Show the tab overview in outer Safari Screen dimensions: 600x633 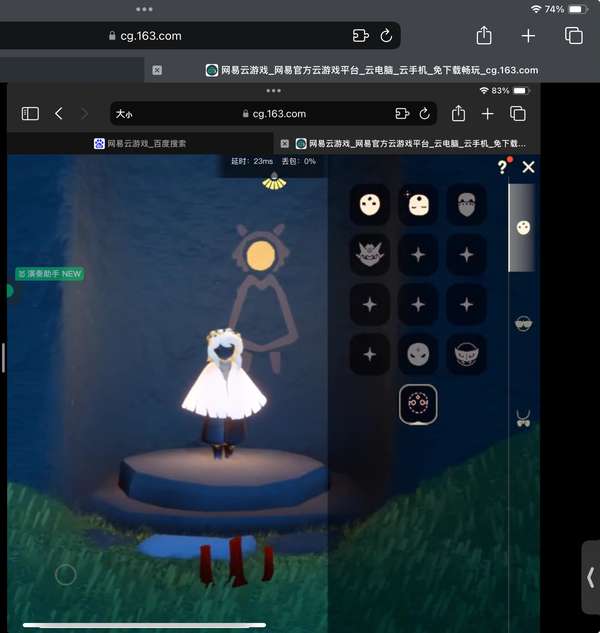[x=574, y=36]
